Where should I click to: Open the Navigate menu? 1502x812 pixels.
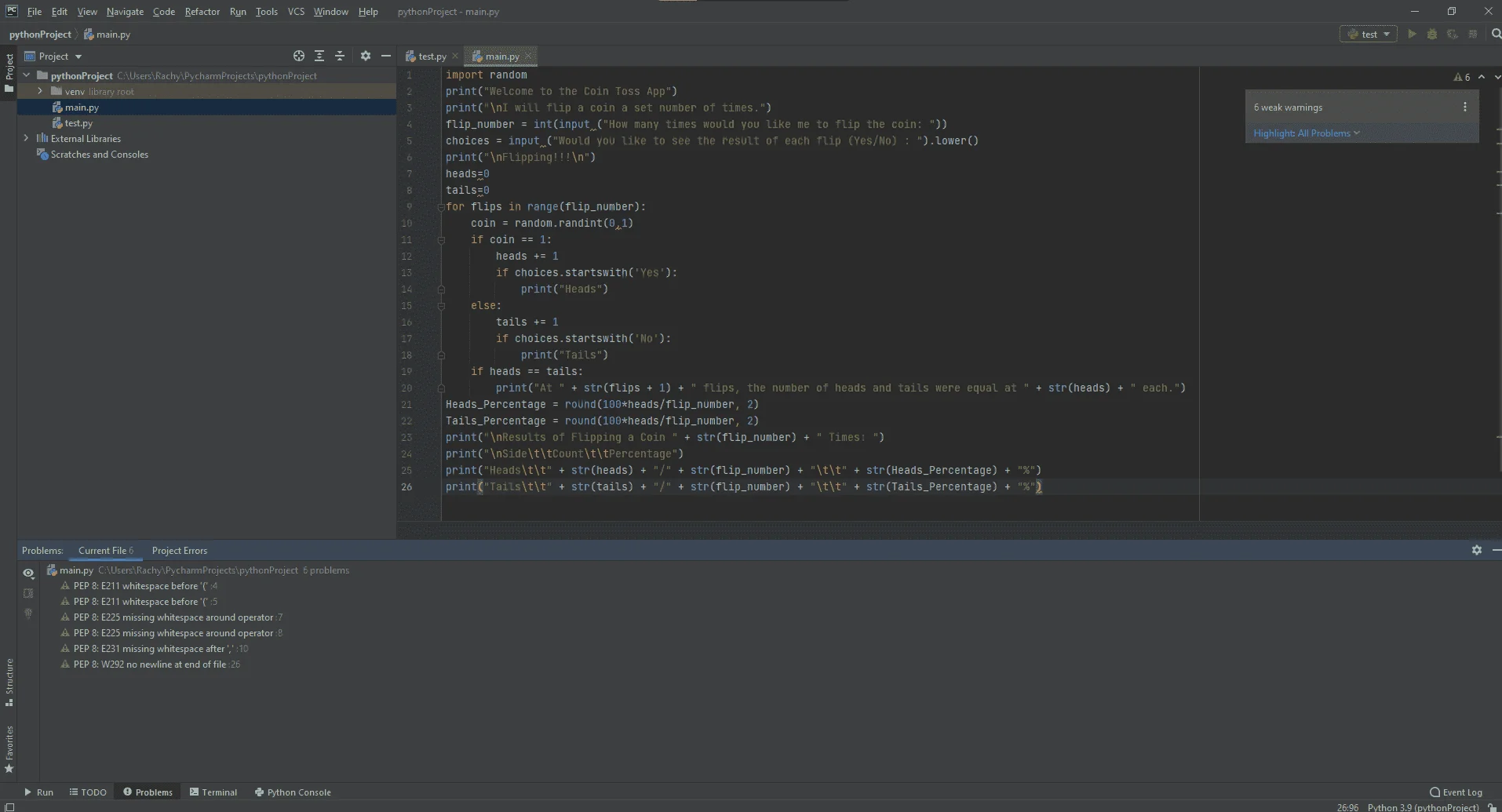pos(125,11)
